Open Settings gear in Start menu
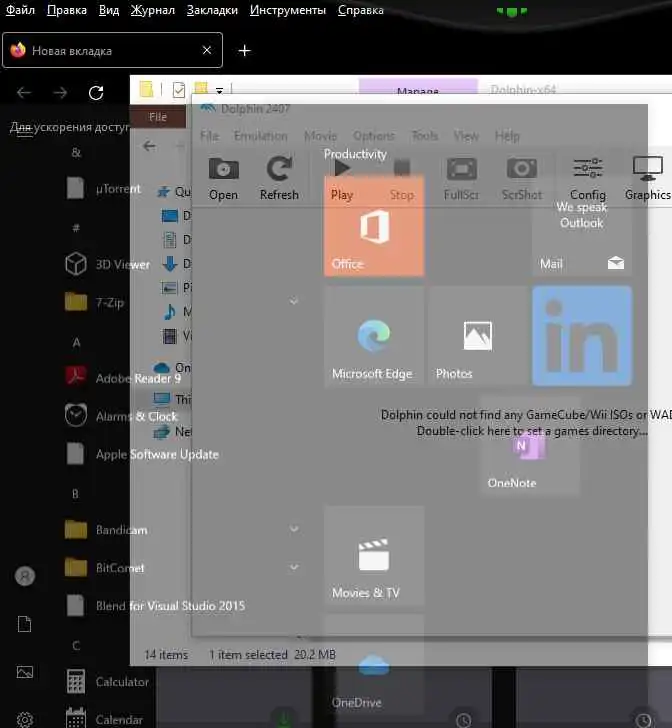This screenshot has height=728, width=672. pos(25,720)
